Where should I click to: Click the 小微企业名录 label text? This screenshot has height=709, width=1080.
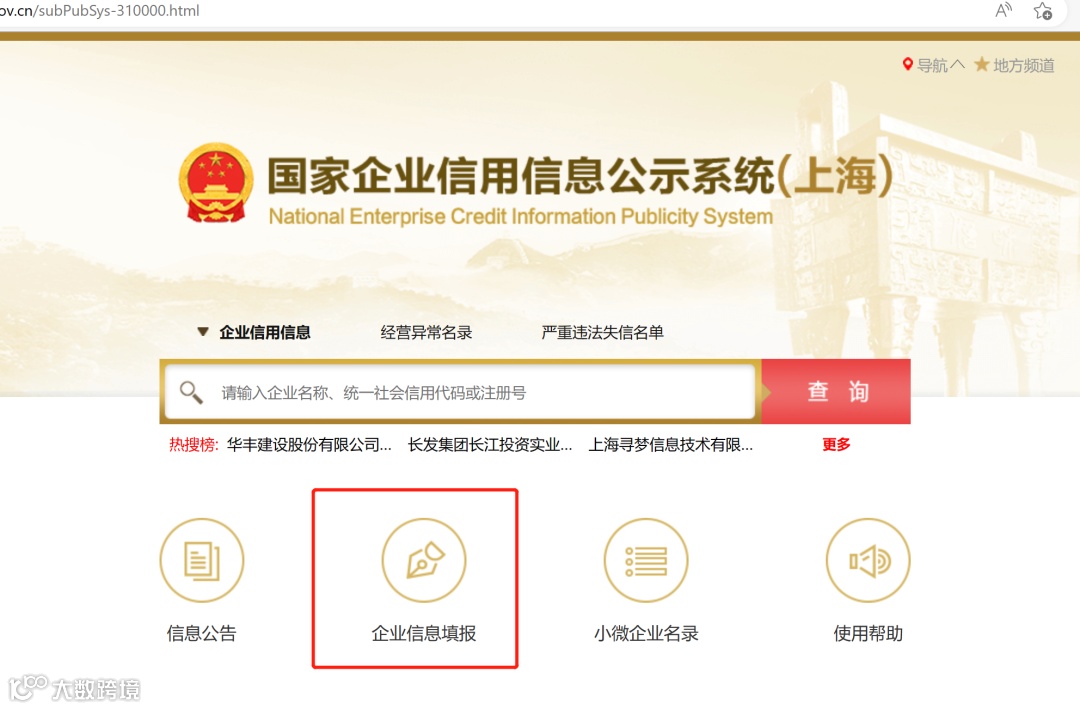(646, 633)
